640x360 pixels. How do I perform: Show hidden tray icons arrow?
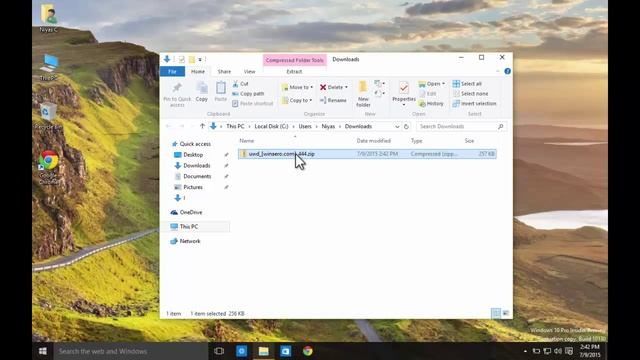pos(525,351)
